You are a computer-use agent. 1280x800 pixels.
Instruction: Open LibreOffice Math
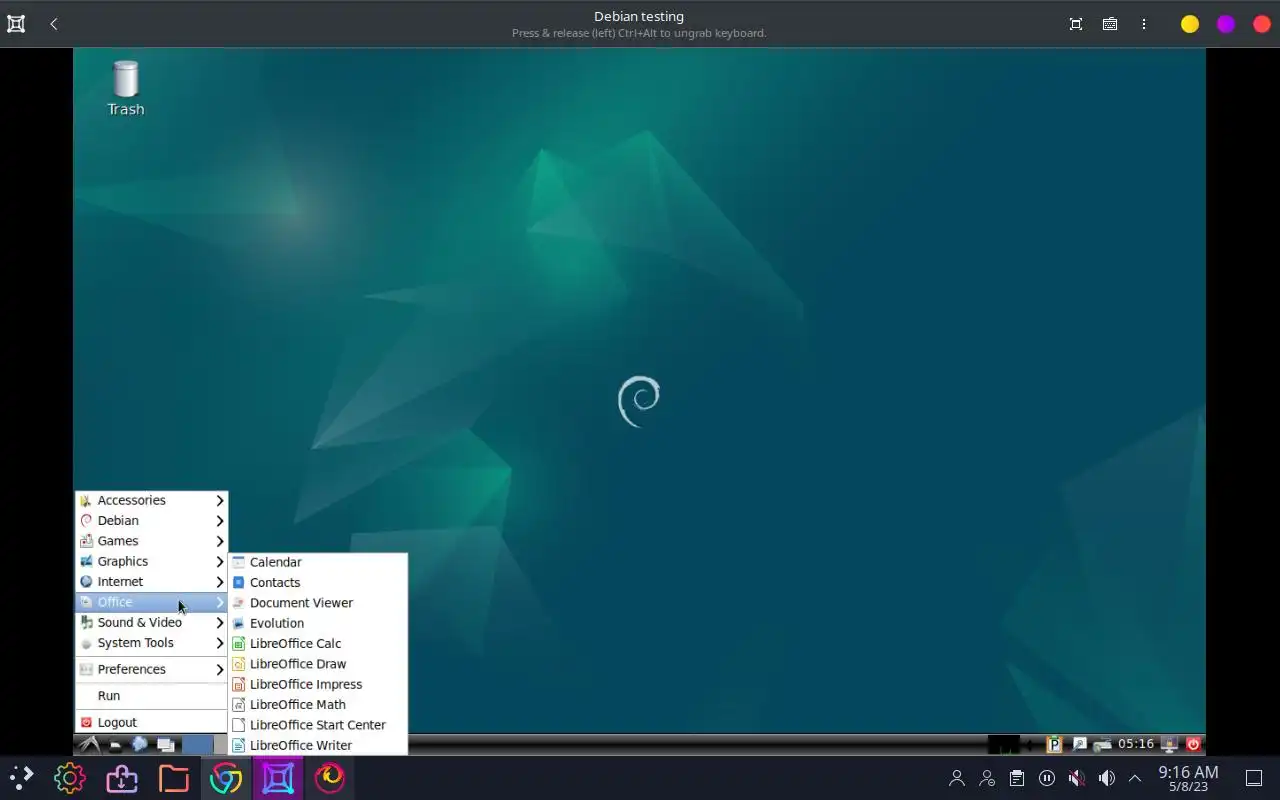[318, 704]
